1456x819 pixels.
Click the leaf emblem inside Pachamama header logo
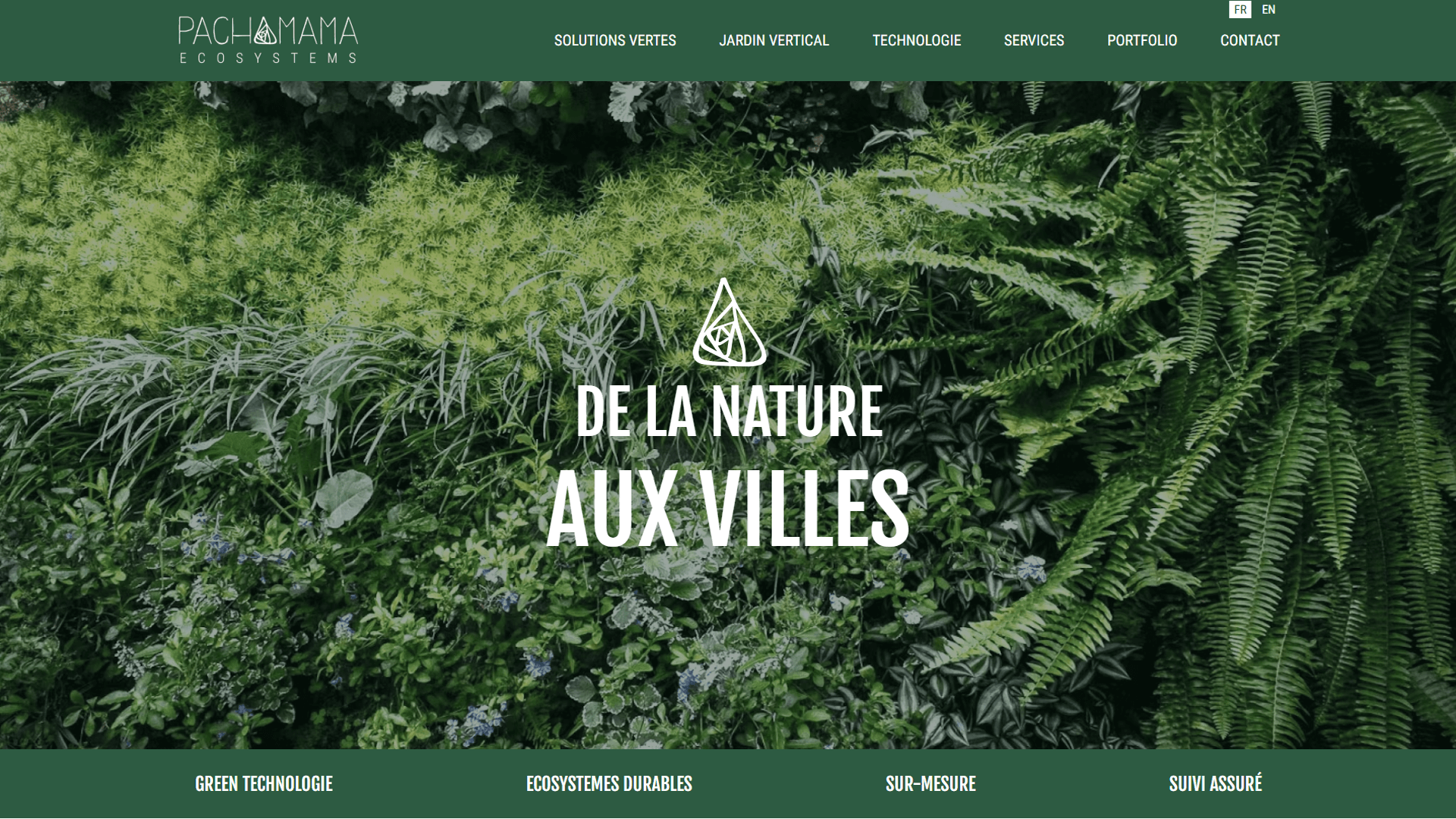[265, 31]
